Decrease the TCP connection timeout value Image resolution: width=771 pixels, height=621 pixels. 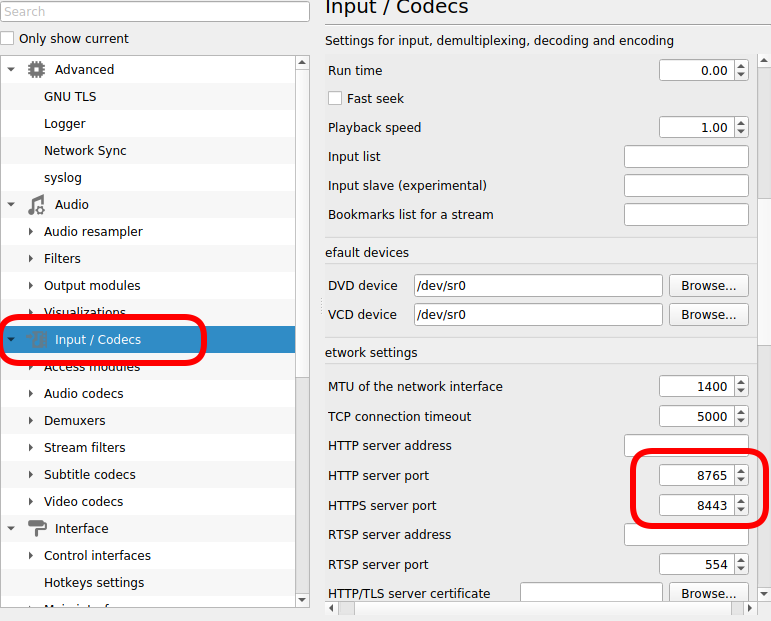(741, 422)
